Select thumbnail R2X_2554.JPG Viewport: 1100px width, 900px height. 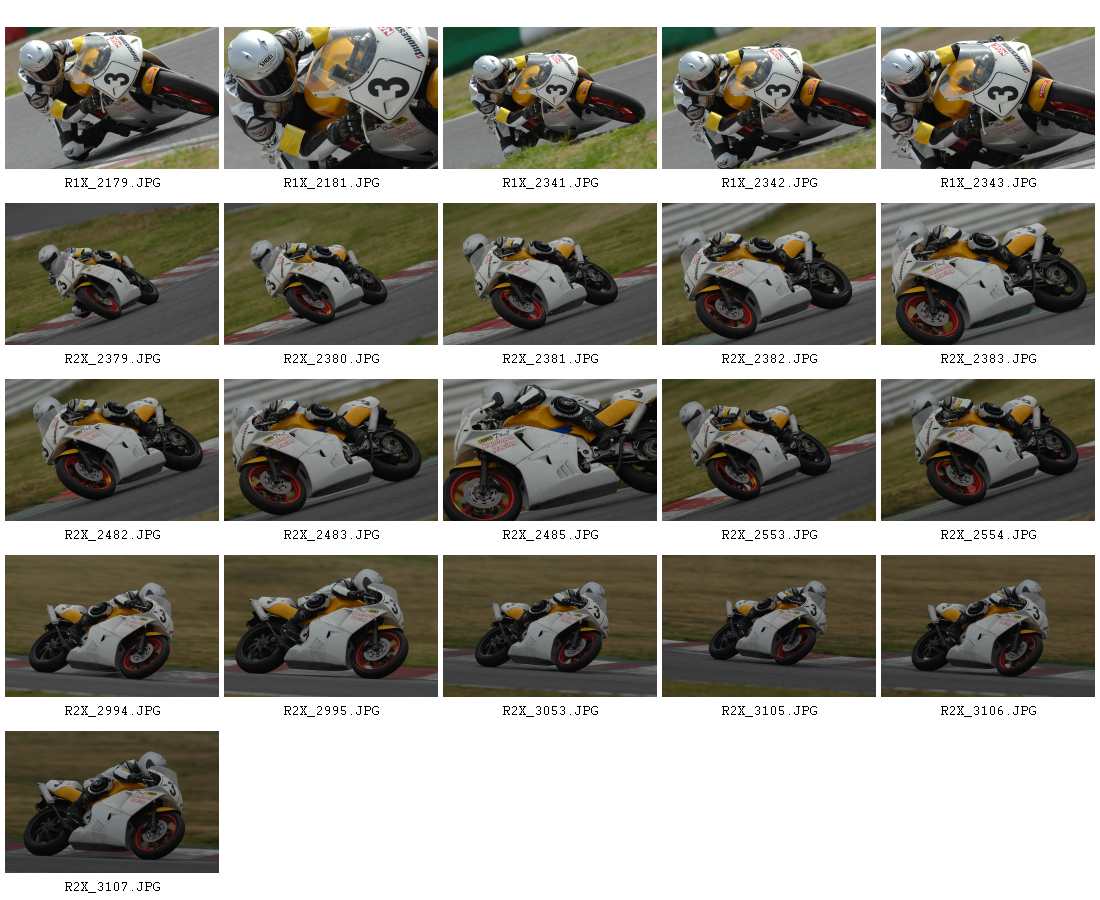(988, 450)
